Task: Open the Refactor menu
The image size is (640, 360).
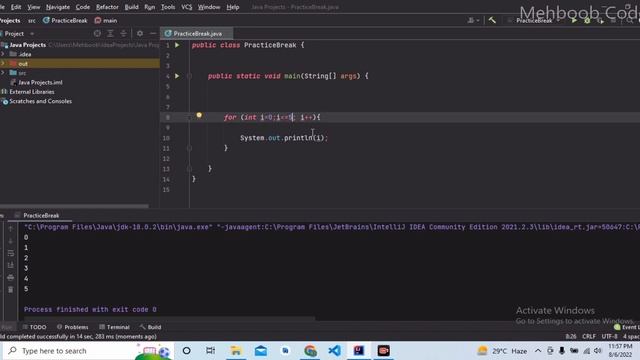Action: click(107, 7)
